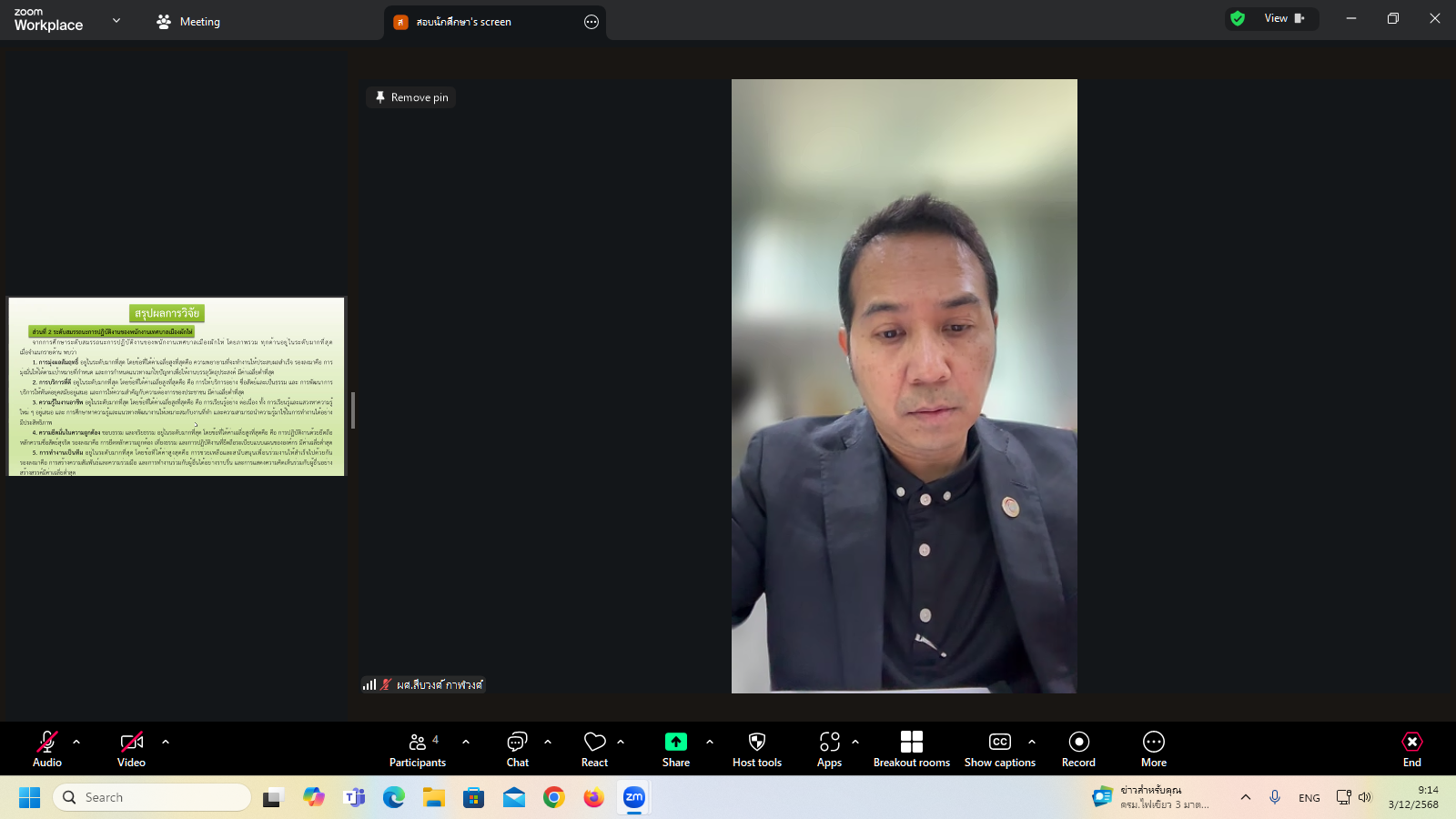This screenshot has height=819, width=1456.
Task: Start recording with the Record button
Action: click(1078, 748)
